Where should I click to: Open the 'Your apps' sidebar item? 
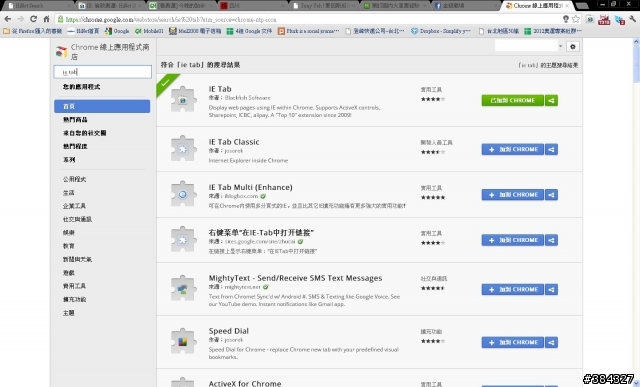(x=81, y=87)
